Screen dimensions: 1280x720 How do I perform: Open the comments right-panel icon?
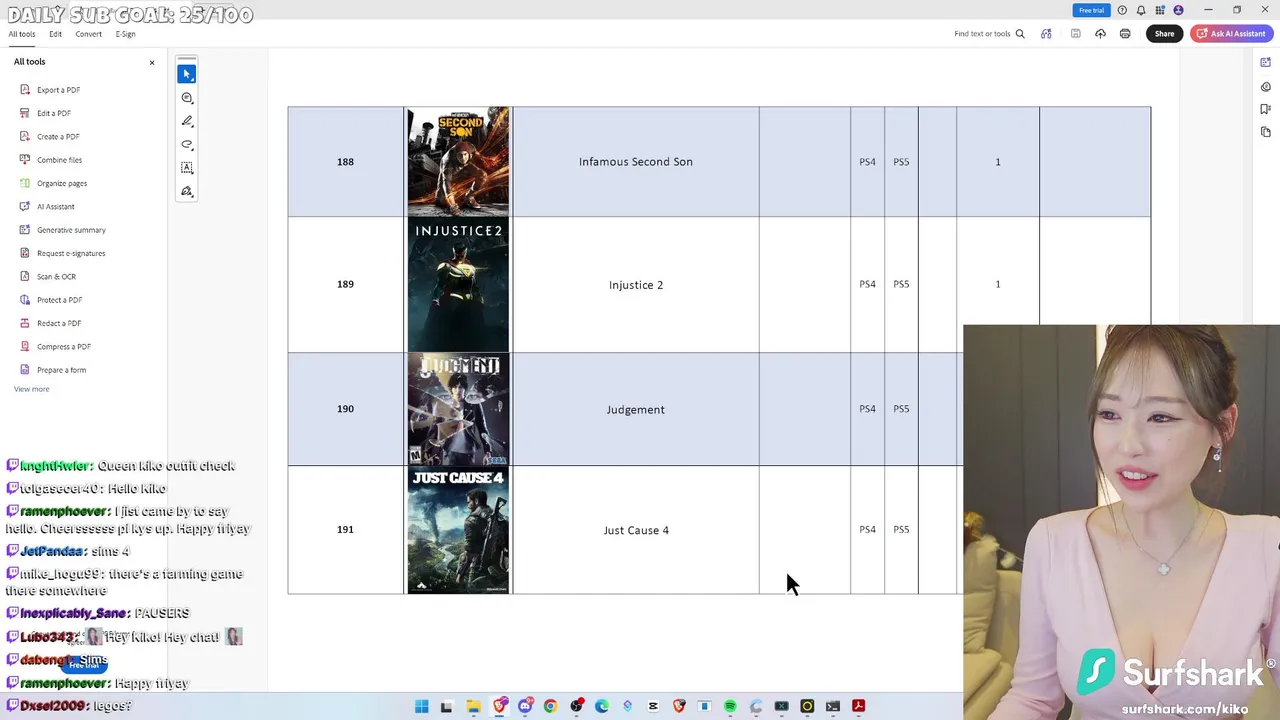1266,86
